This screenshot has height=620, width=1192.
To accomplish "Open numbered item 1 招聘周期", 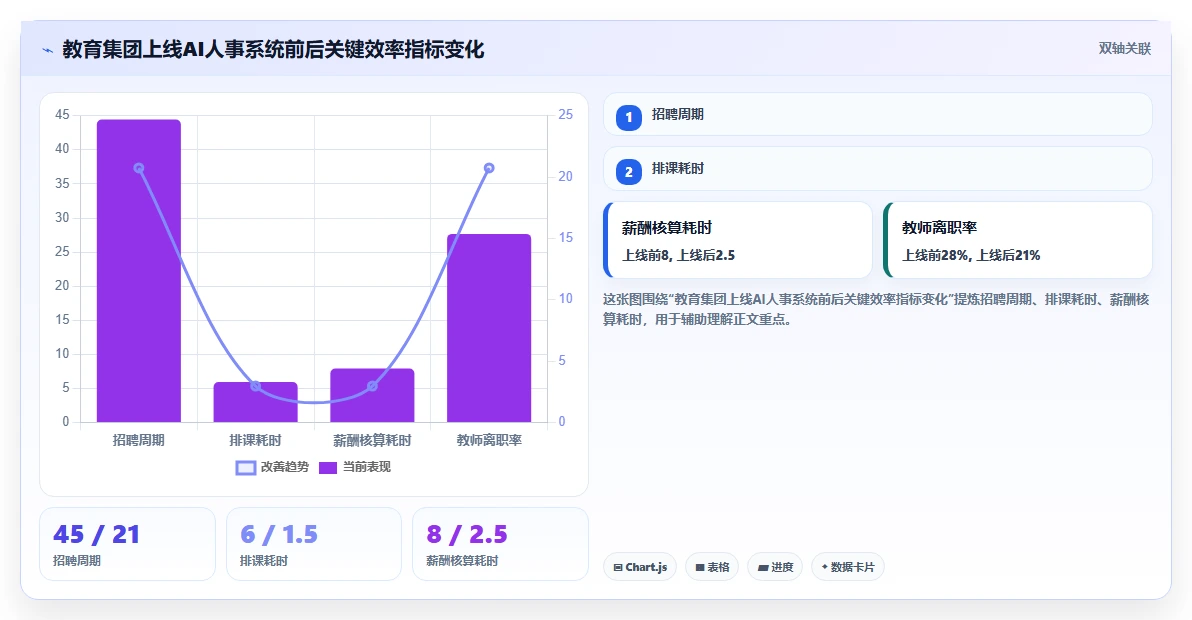I will pyautogui.click(x=877, y=115).
